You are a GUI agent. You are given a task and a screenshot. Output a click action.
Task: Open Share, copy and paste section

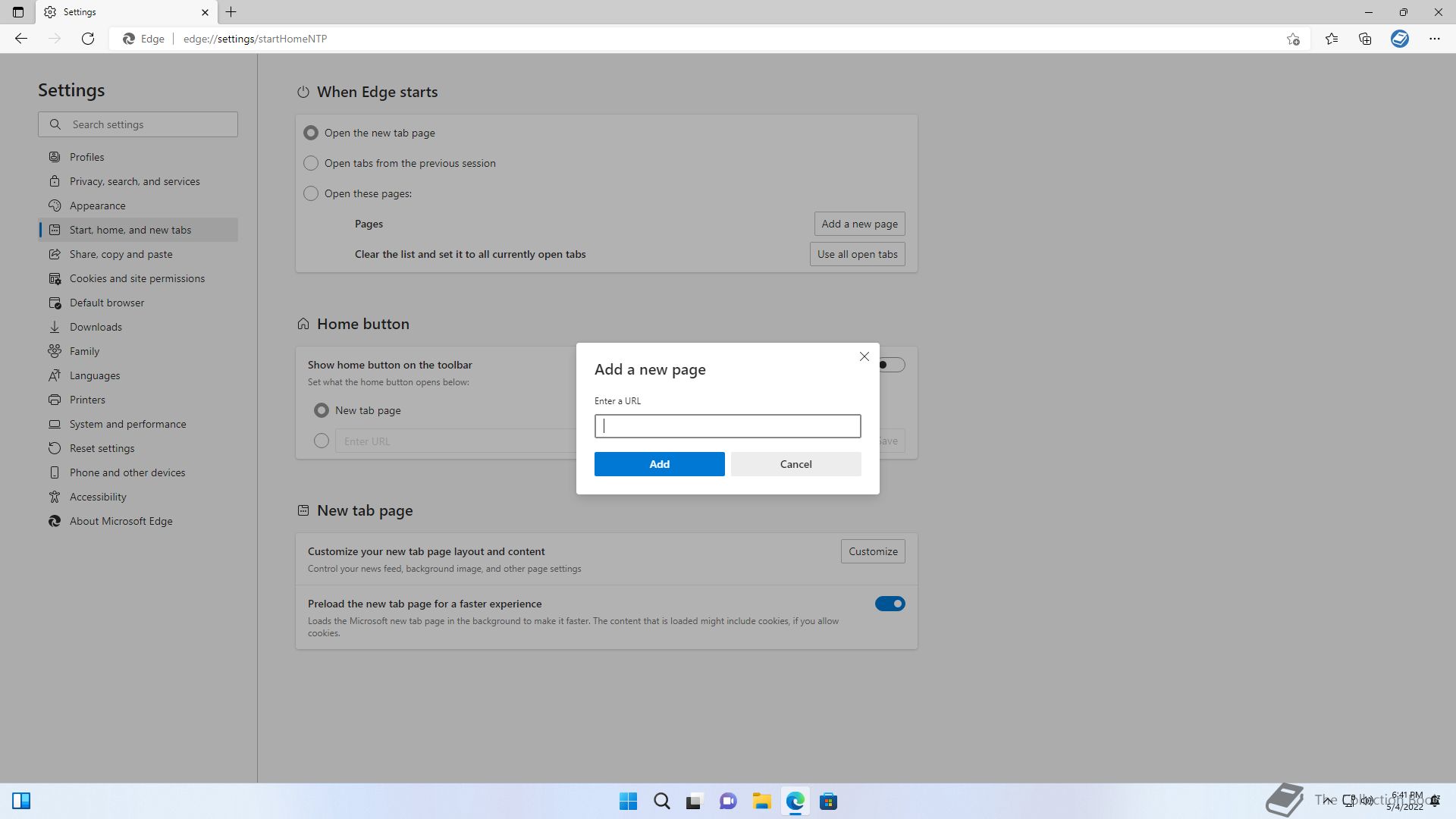coord(138,254)
